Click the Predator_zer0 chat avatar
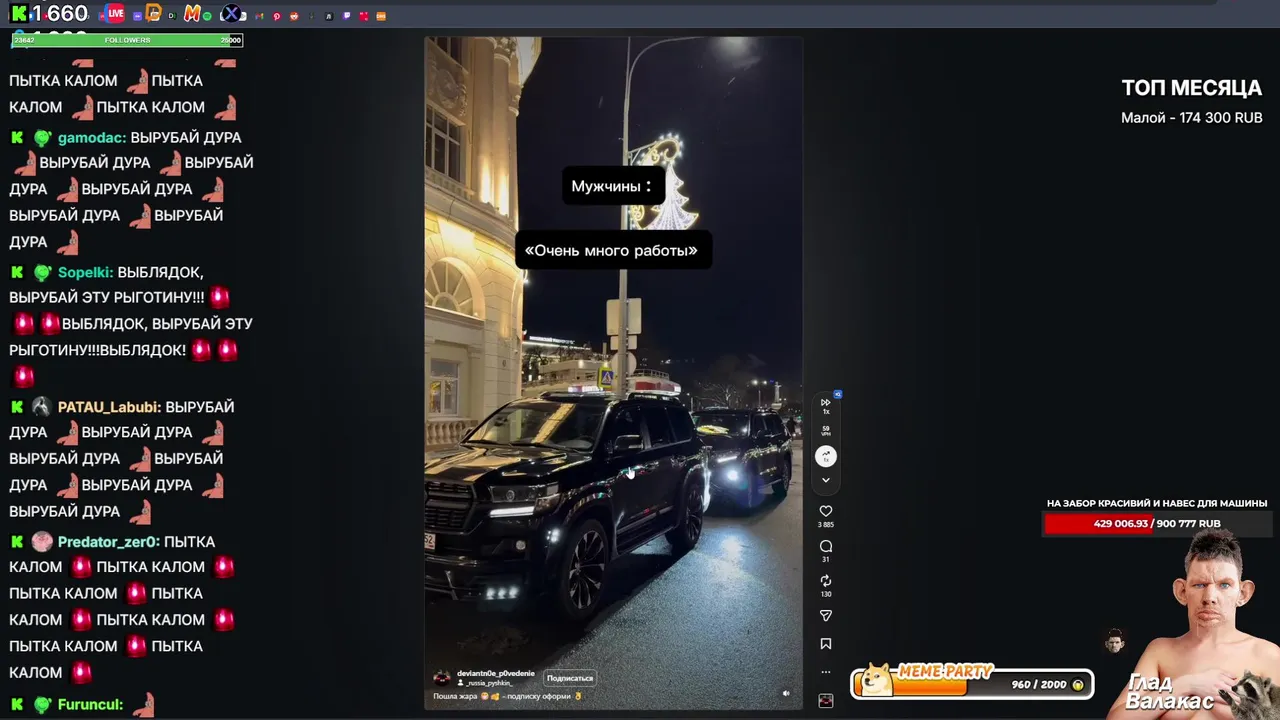Viewport: 1280px width, 720px height. [41, 541]
